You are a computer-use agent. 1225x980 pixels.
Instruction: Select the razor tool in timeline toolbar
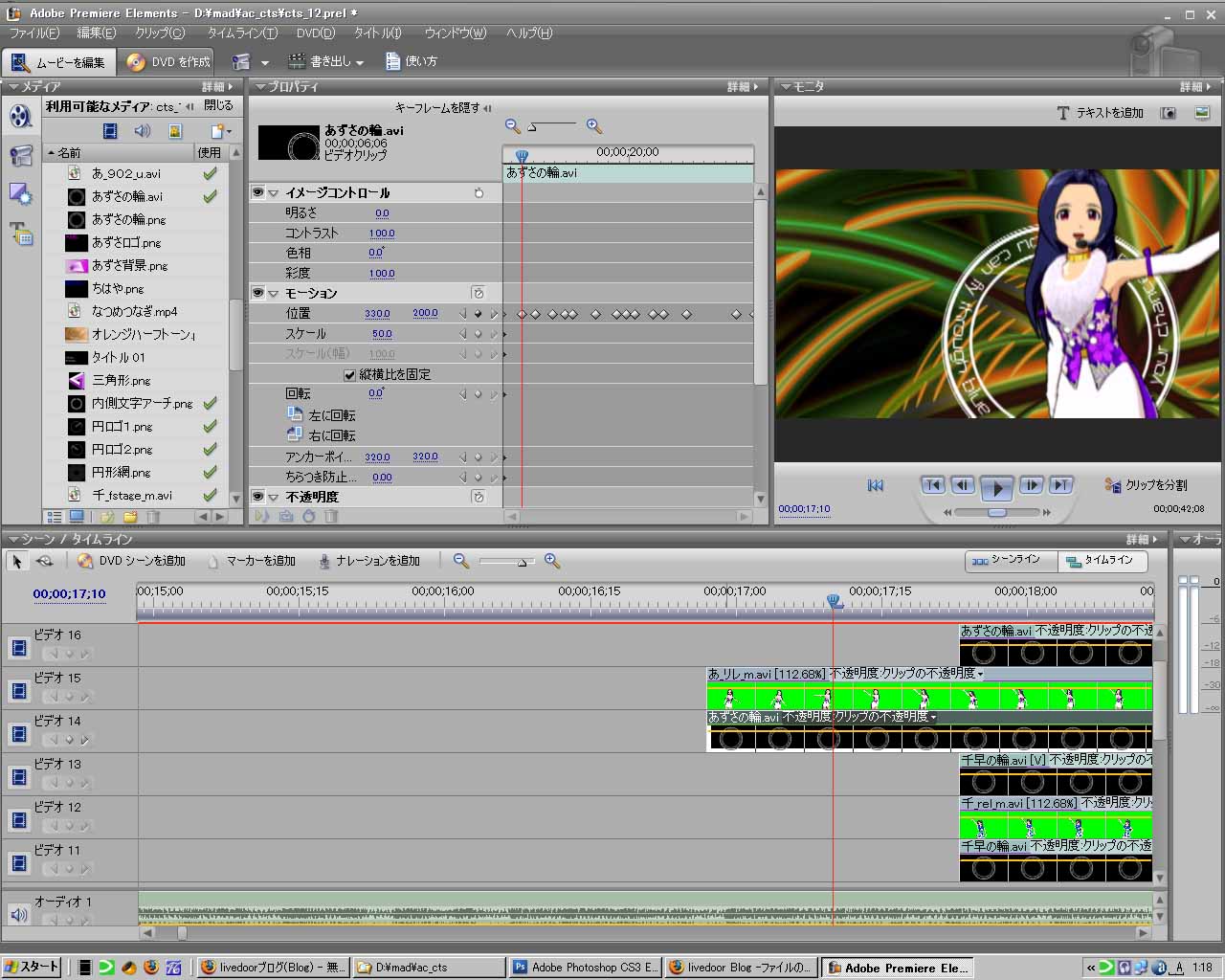tap(44, 561)
